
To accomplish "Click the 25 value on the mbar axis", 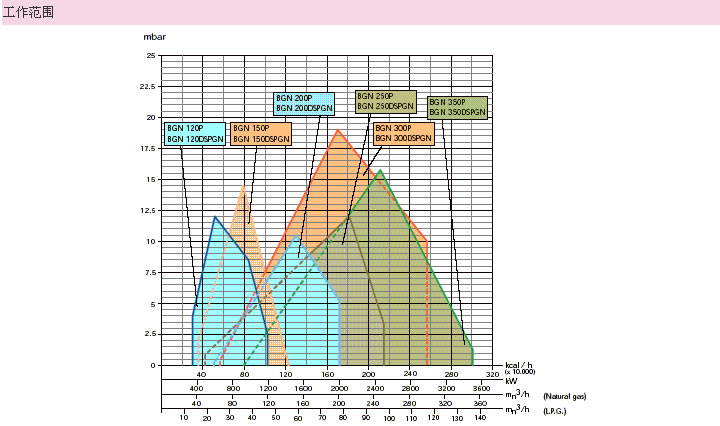I will click(150, 55).
